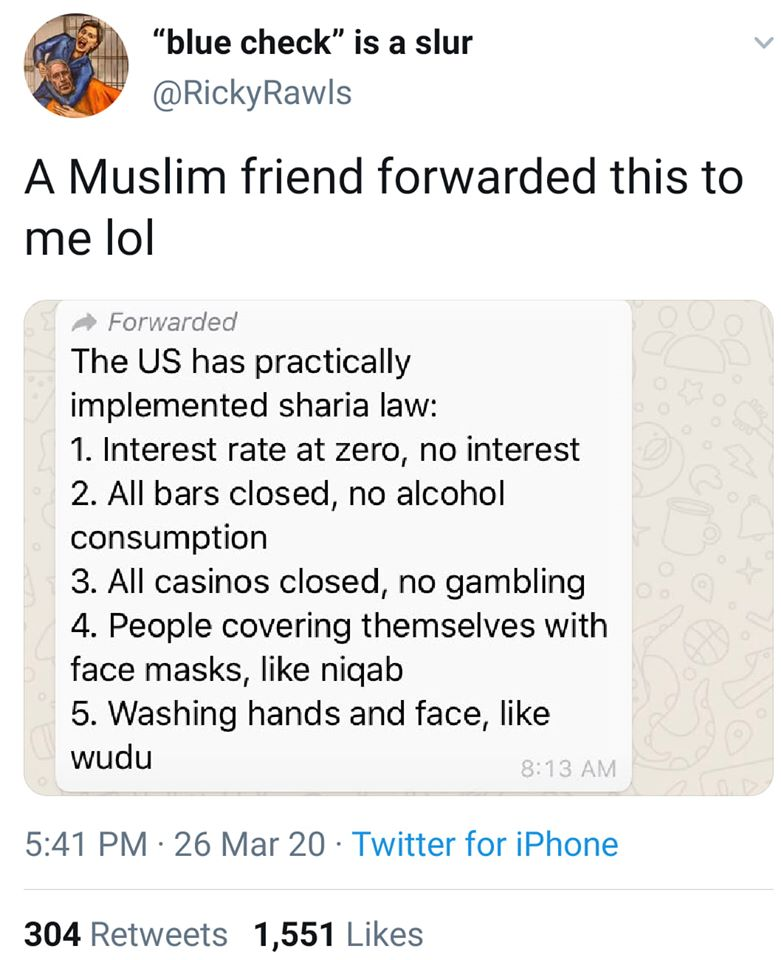Click the 8:13 AM message timestamp
This screenshot has width=781, height=960.
(569, 768)
